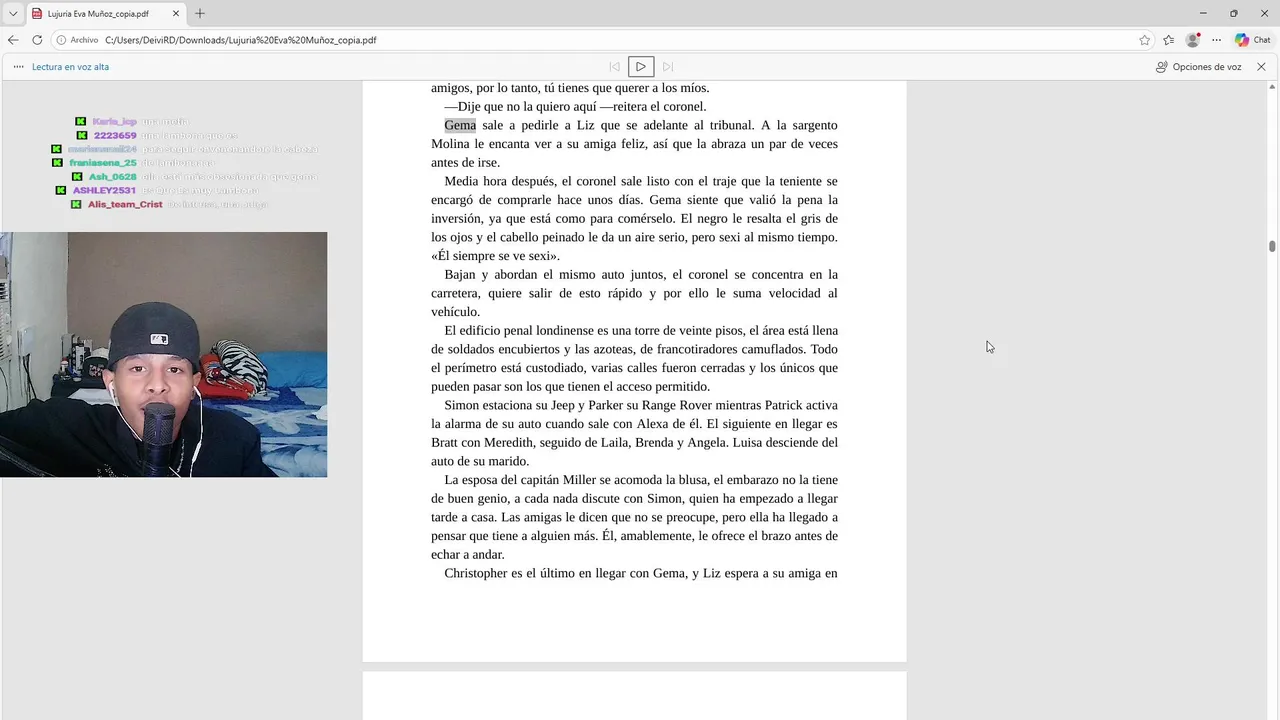The height and width of the screenshot is (720, 1280).
Task: Click chat username Ash_0628
Action: tap(112, 176)
